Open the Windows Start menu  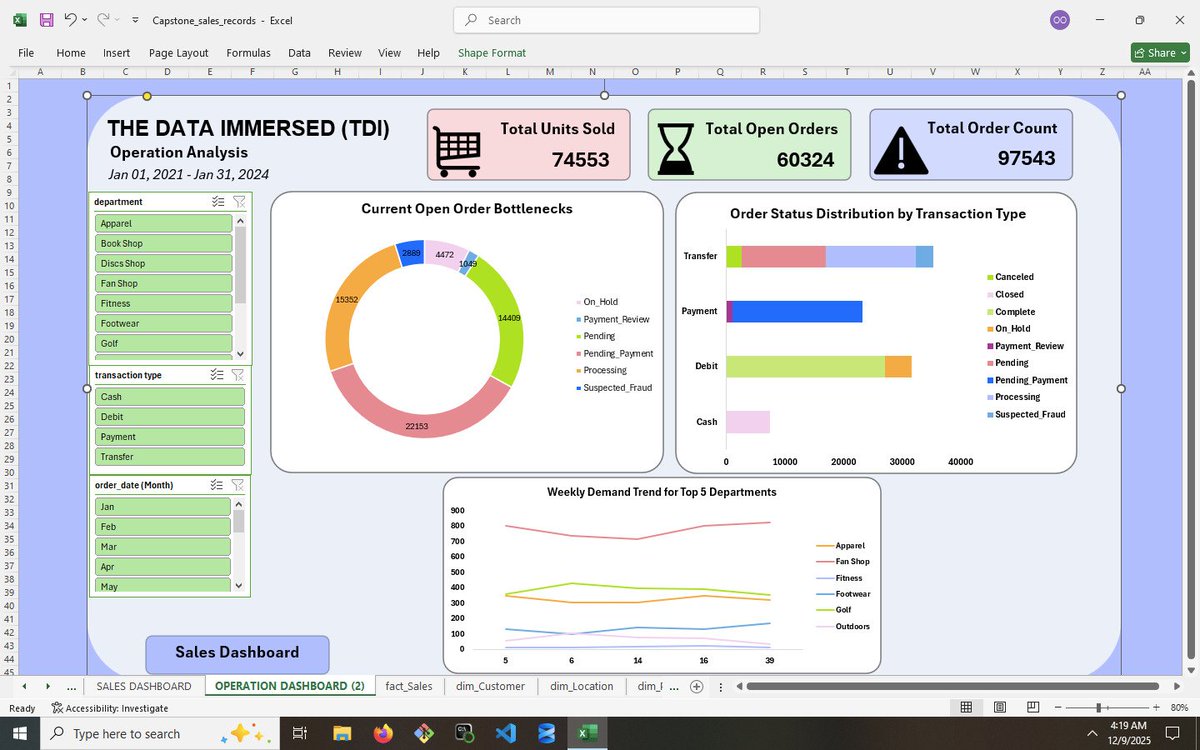[21, 733]
